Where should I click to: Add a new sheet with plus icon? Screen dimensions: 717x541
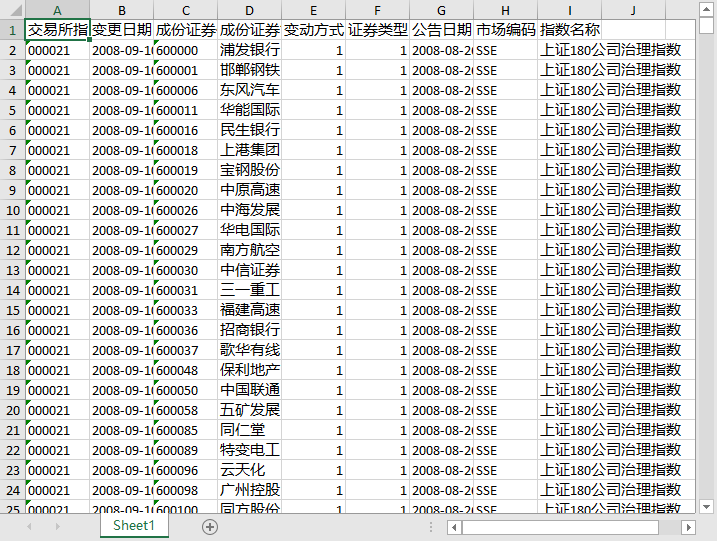(210, 527)
